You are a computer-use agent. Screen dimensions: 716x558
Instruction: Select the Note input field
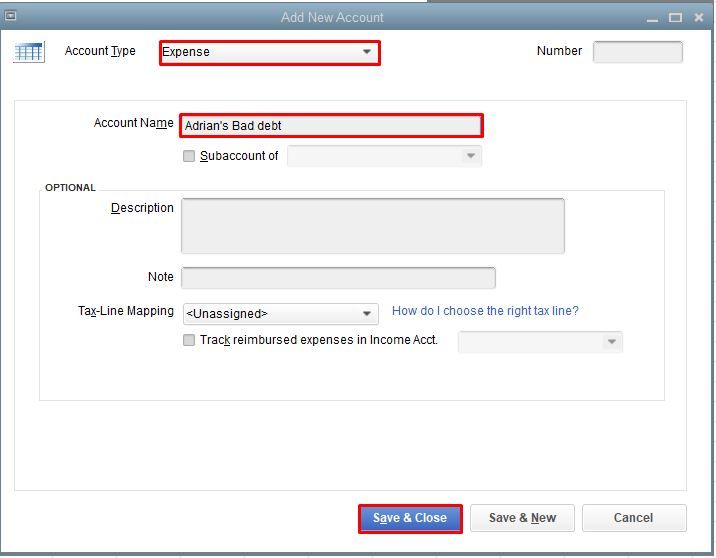[x=338, y=277]
